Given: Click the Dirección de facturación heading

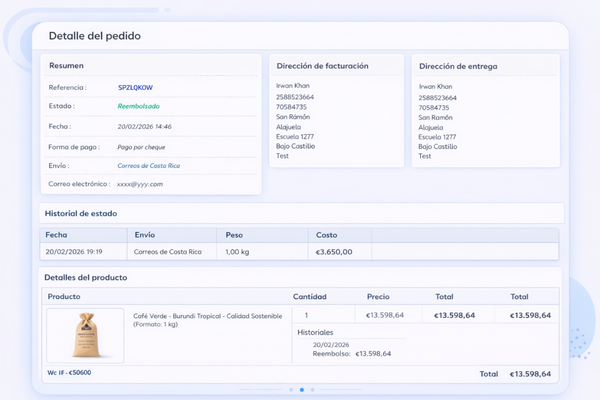Looking at the screenshot, I should [x=323, y=66].
